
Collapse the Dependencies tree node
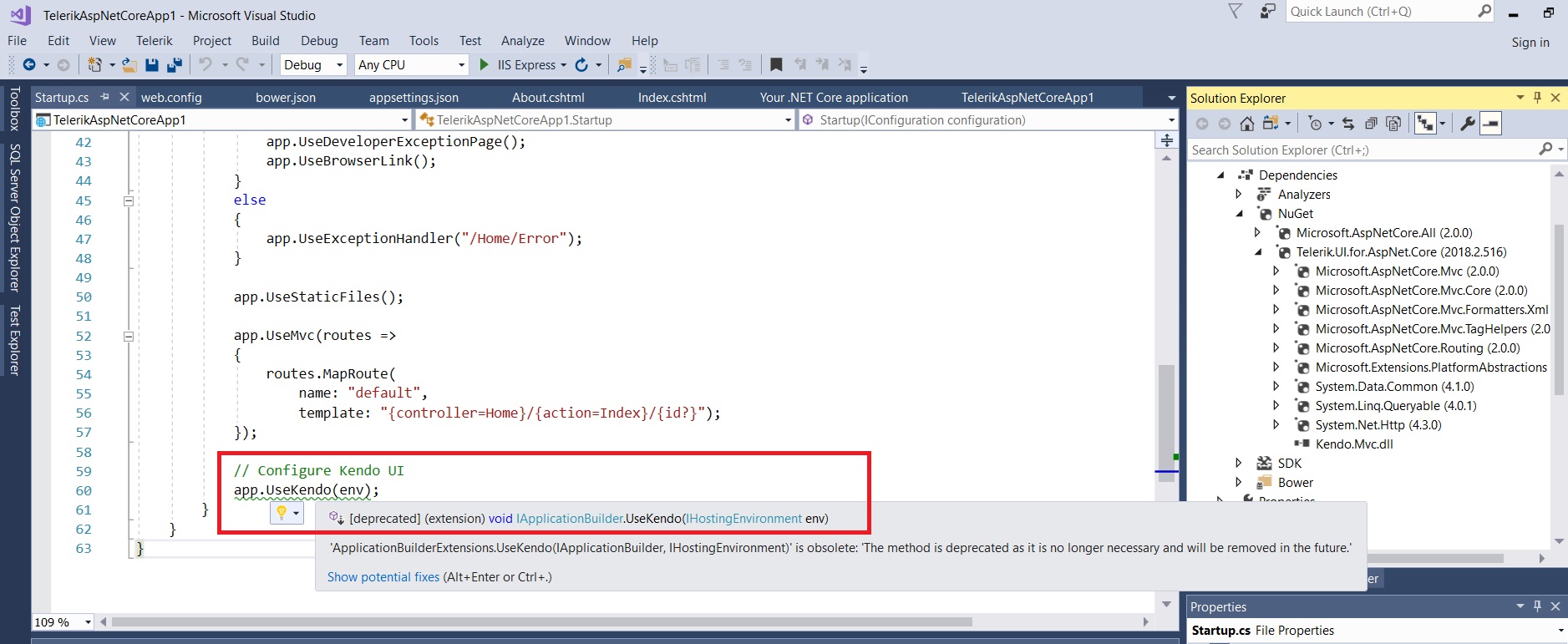pos(1220,175)
